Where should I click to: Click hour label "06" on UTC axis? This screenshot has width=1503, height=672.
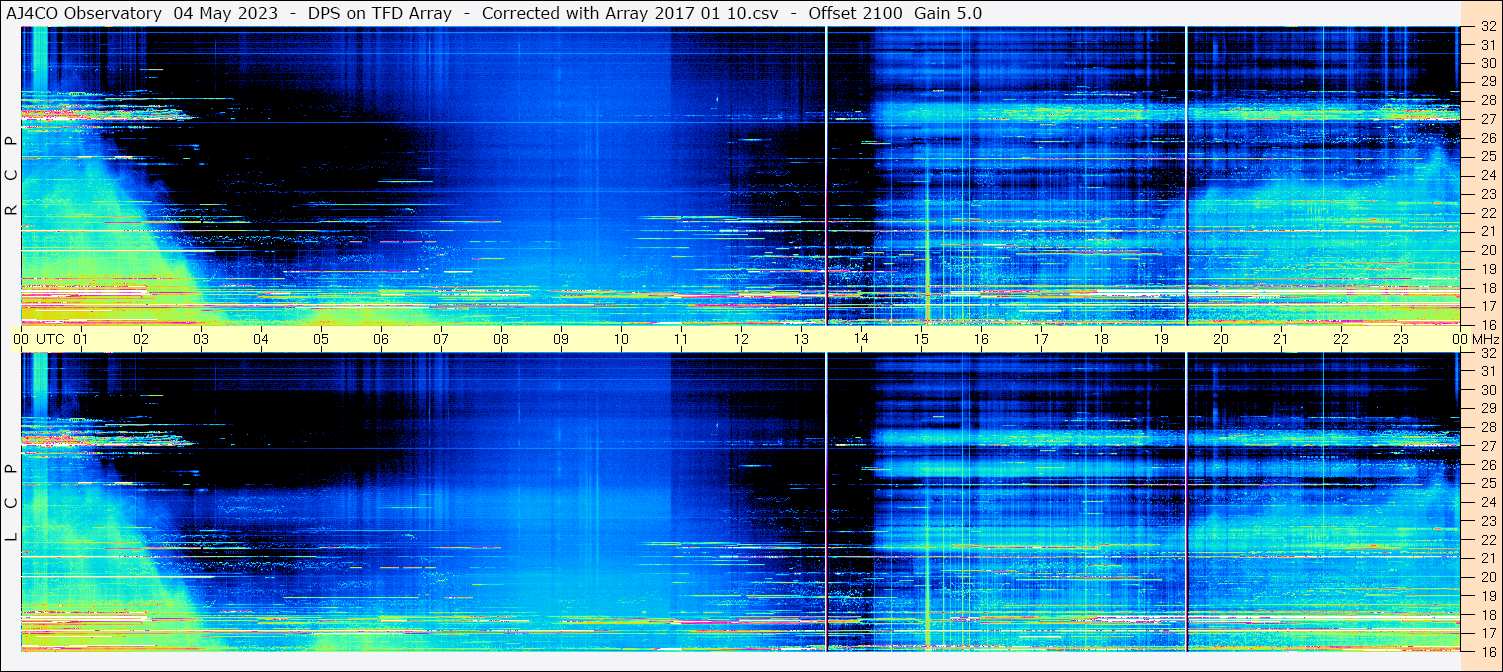381,339
